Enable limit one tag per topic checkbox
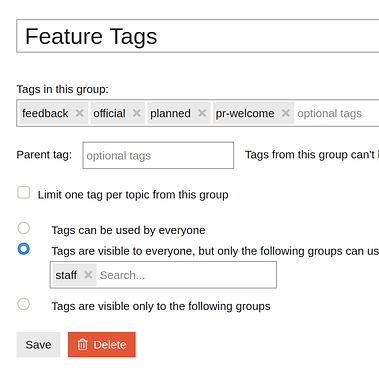This screenshot has width=379, height=375. coord(23,193)
